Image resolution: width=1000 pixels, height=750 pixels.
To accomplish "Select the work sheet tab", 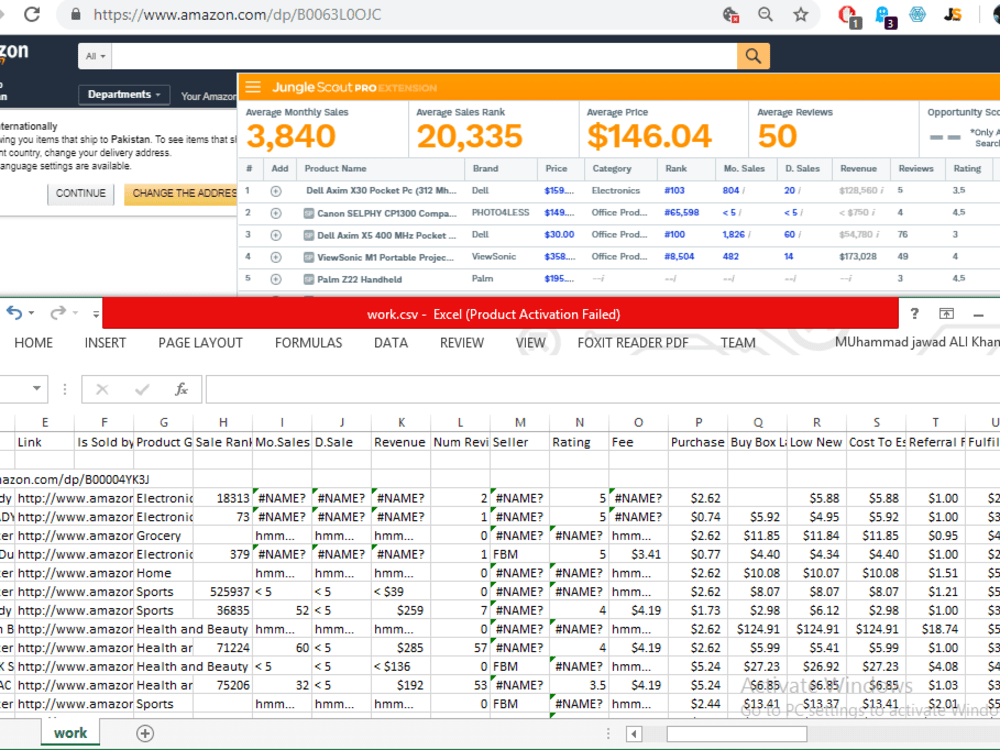I will click(x=70, y=733).
